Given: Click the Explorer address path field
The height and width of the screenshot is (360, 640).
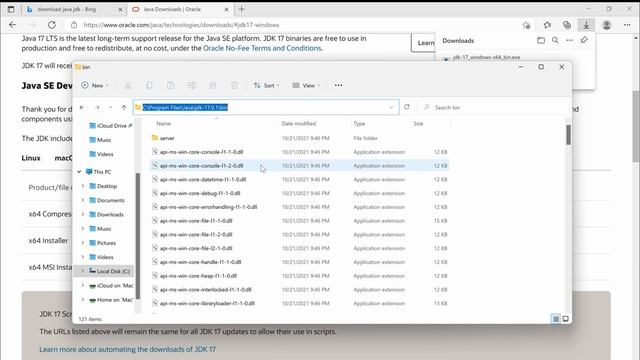Looking at the screenshot, I should click(x=266, y=107).
